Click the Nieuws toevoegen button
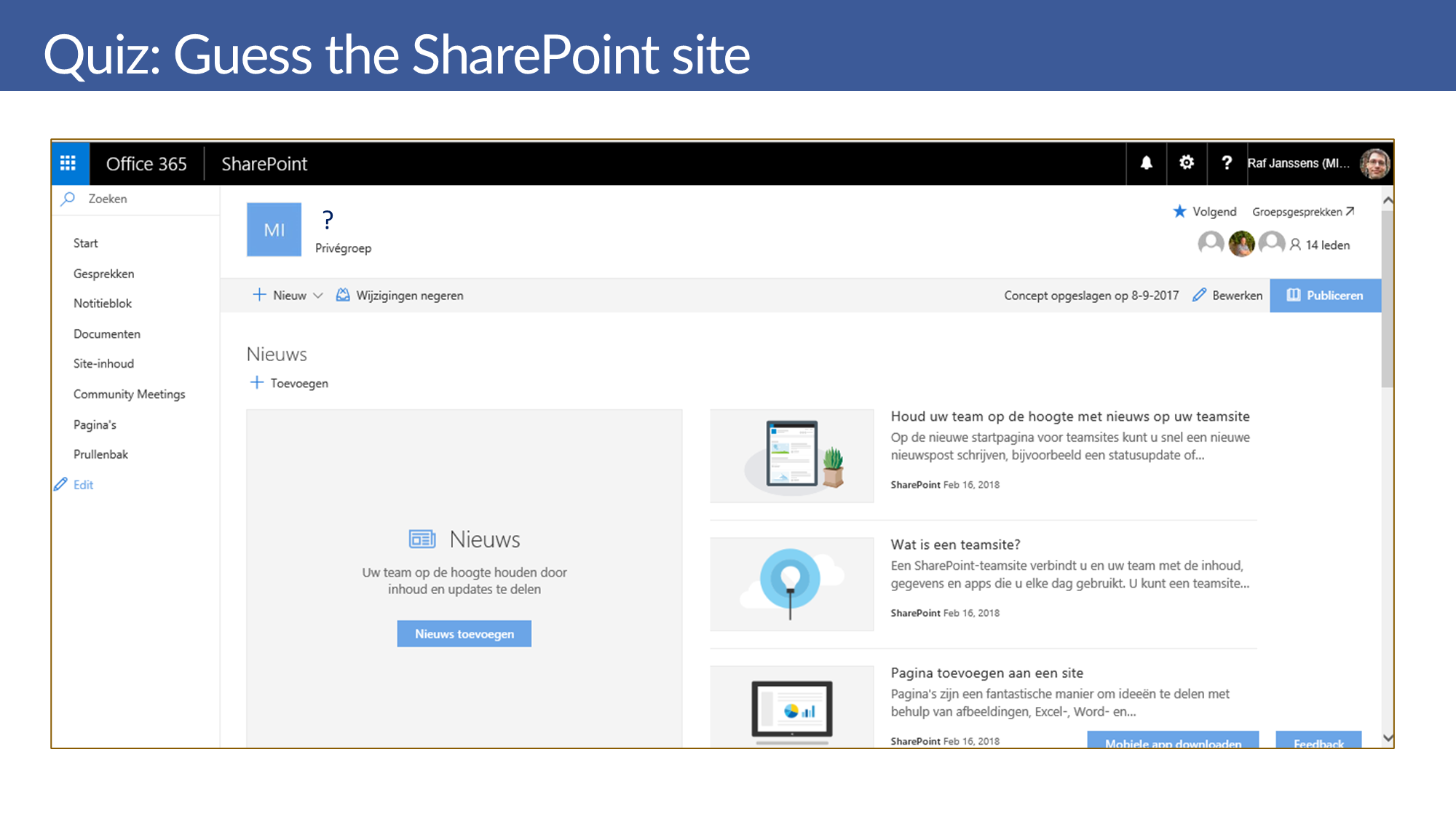Screen dimensions: 1456x819 click(464, 634)
